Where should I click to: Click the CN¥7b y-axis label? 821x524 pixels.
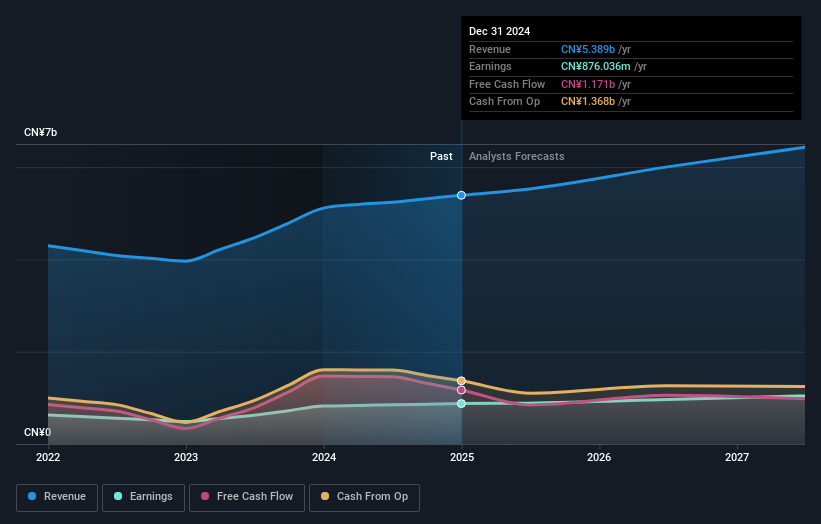point(40,132)
